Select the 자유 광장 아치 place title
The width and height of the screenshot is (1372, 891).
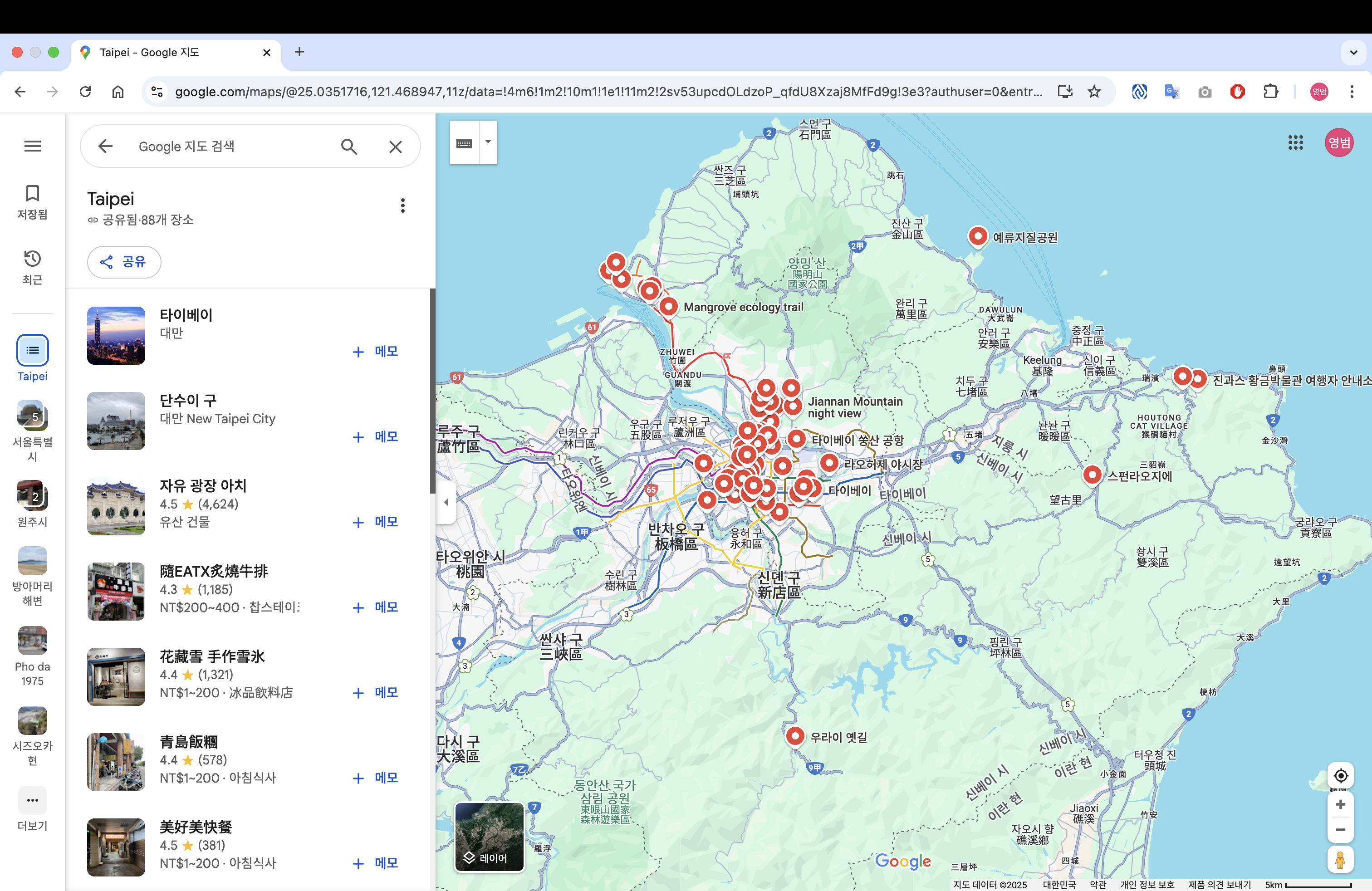[x=203, y=485]
